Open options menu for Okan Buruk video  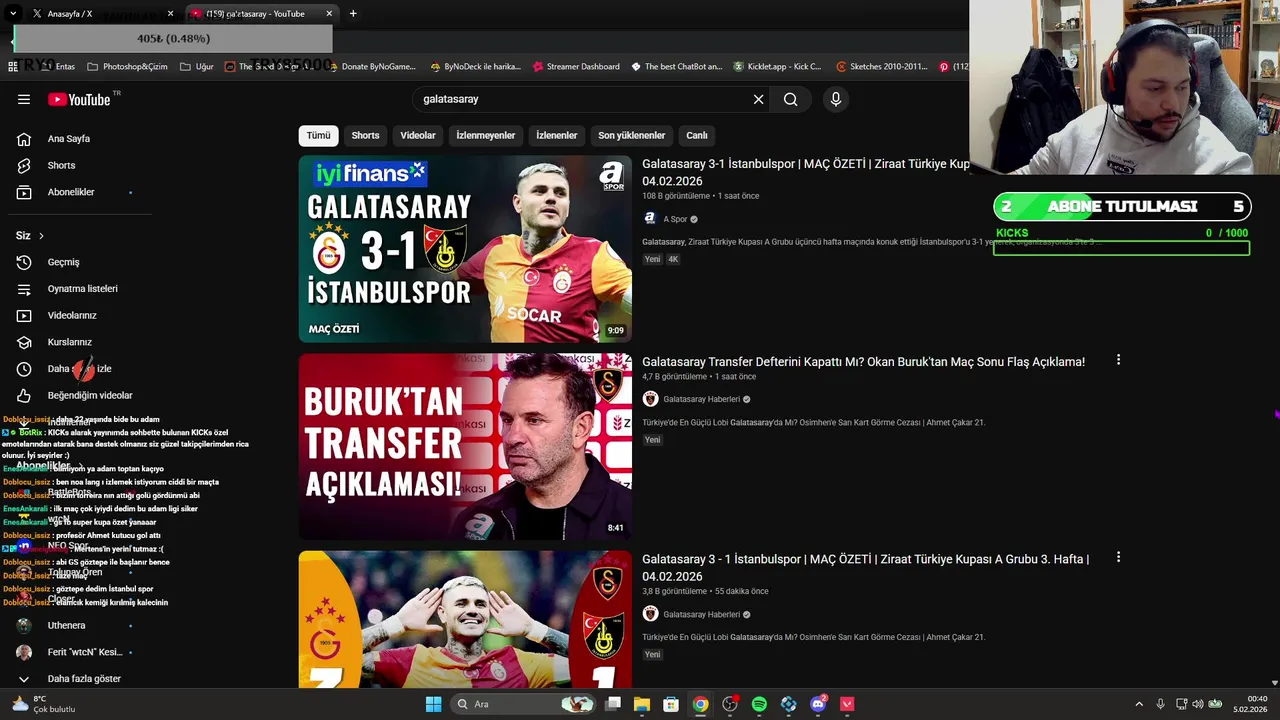pyautogui.click(x=1118, y=360)
